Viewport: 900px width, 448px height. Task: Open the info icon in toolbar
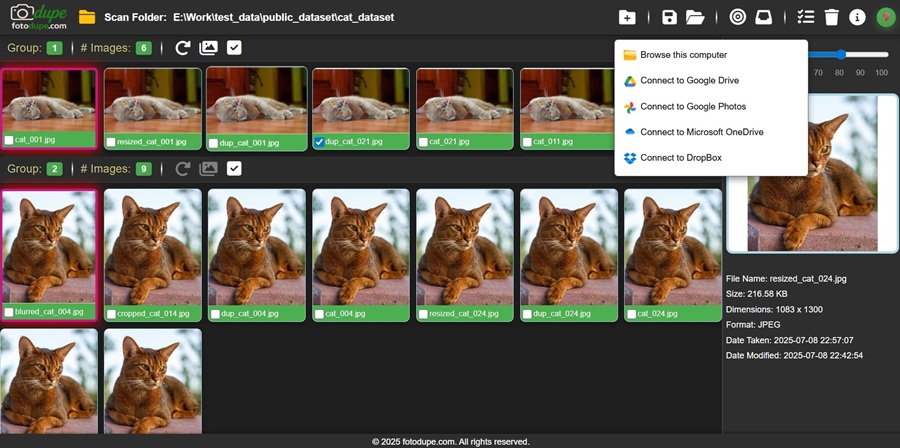point(857,17)
